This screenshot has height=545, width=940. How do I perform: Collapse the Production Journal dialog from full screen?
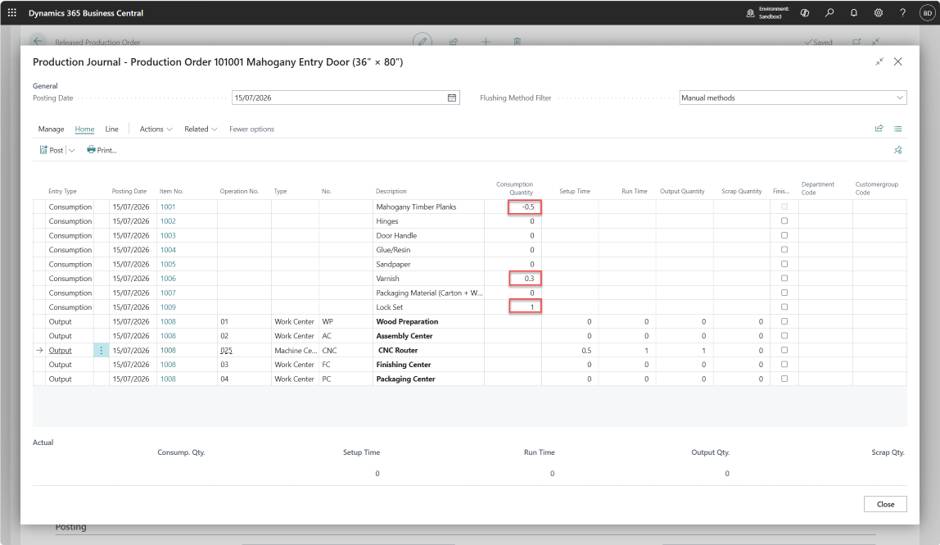879,62
